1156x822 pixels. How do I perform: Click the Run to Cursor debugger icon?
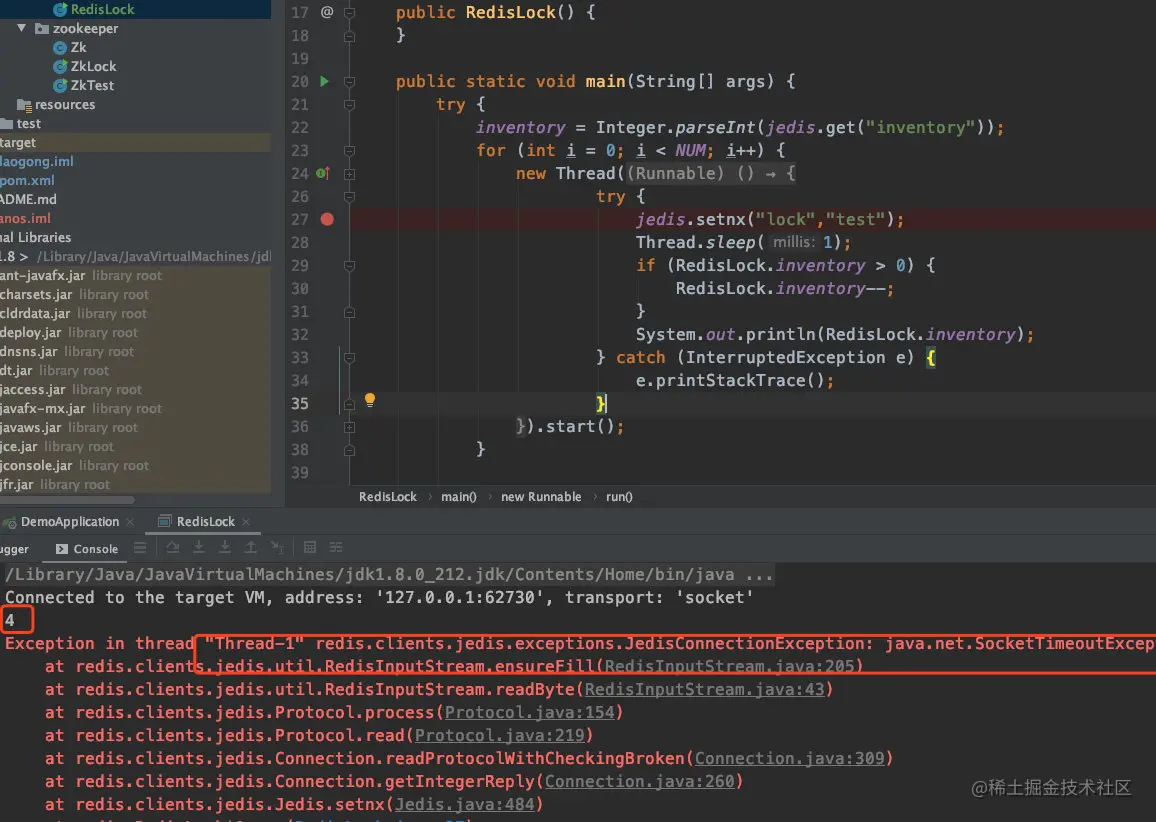pos(277,547)
